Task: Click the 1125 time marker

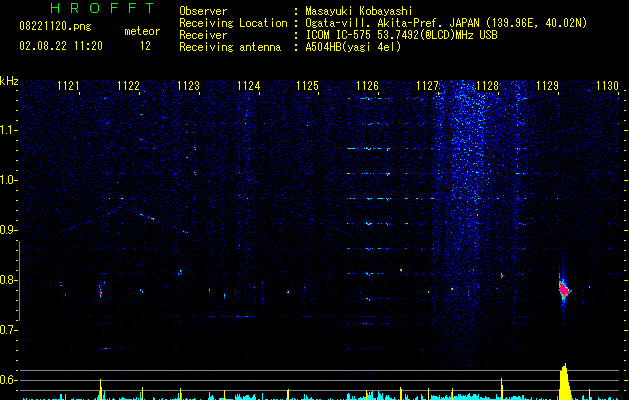Action: tap(307, 86)
